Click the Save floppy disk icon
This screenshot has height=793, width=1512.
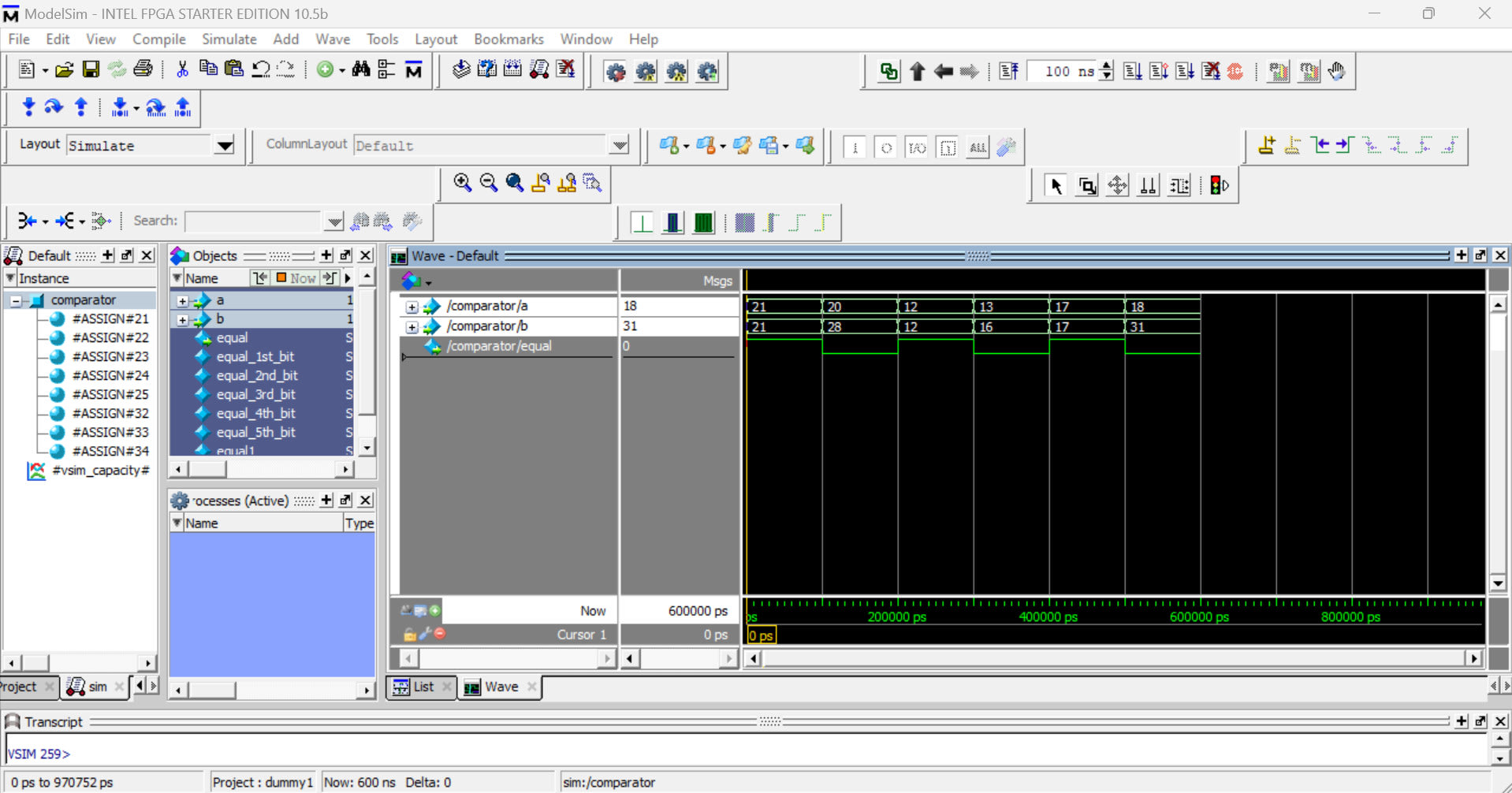pos(91,70)
